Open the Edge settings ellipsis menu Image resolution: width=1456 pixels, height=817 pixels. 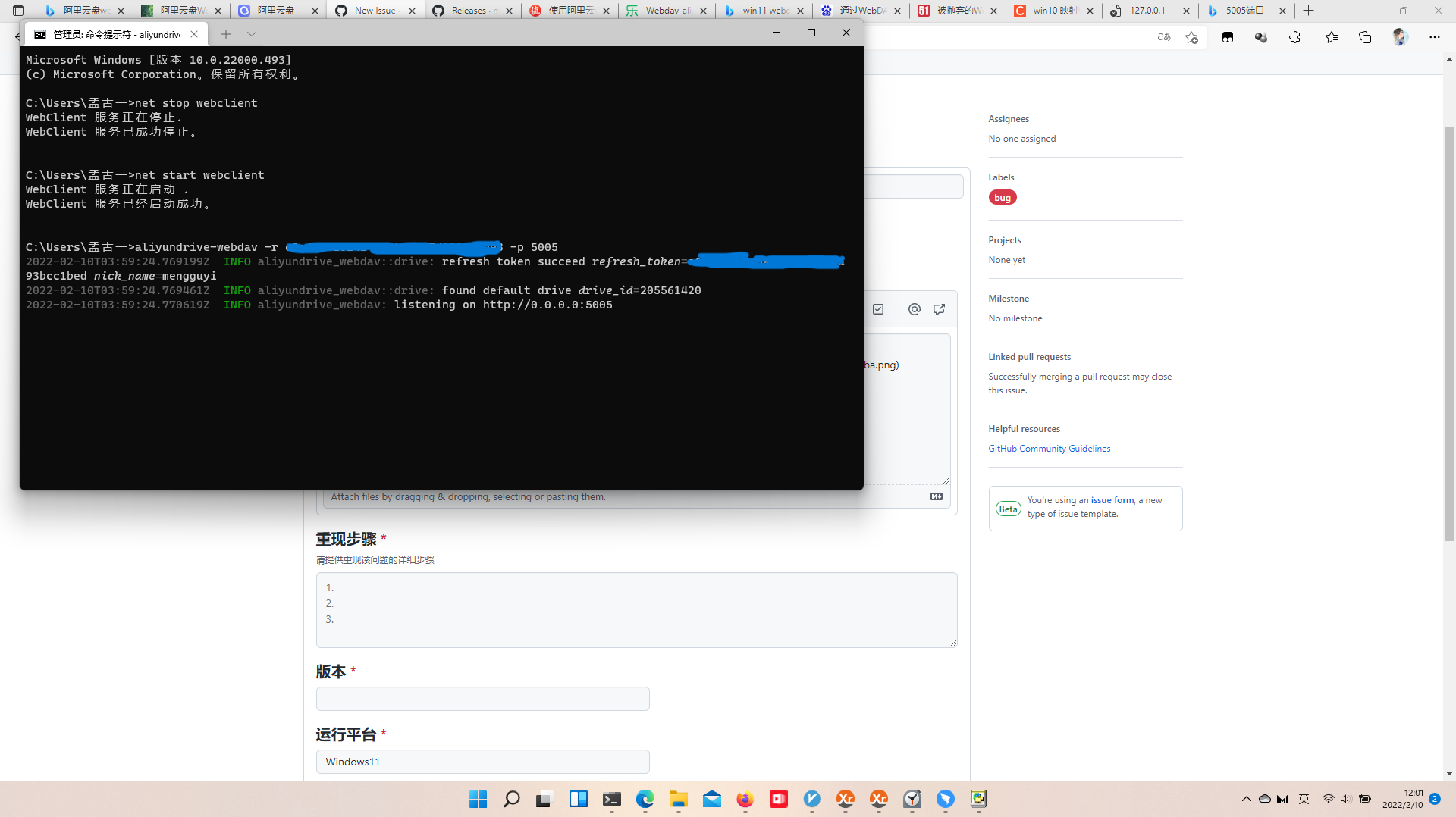(x=1435, y=36)
